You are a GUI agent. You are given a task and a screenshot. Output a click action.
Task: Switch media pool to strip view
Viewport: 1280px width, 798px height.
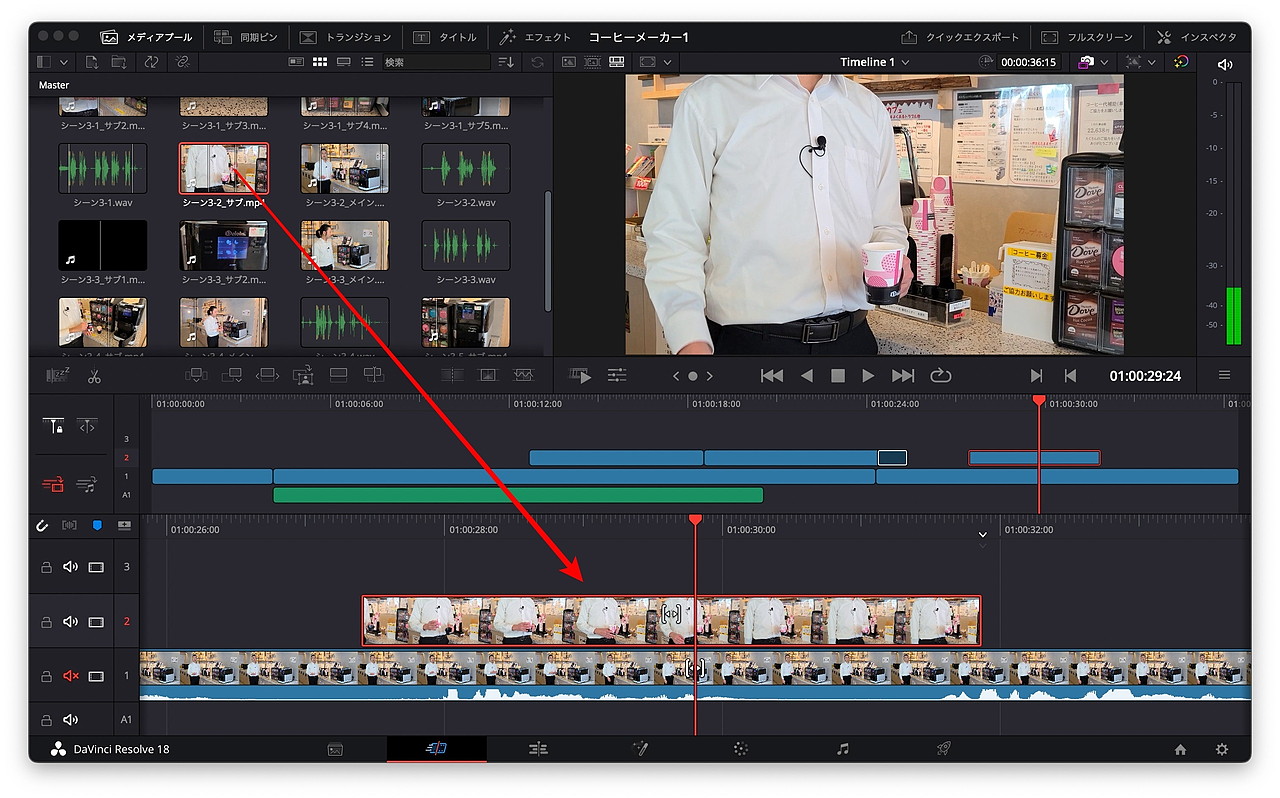tap(344, 62)
